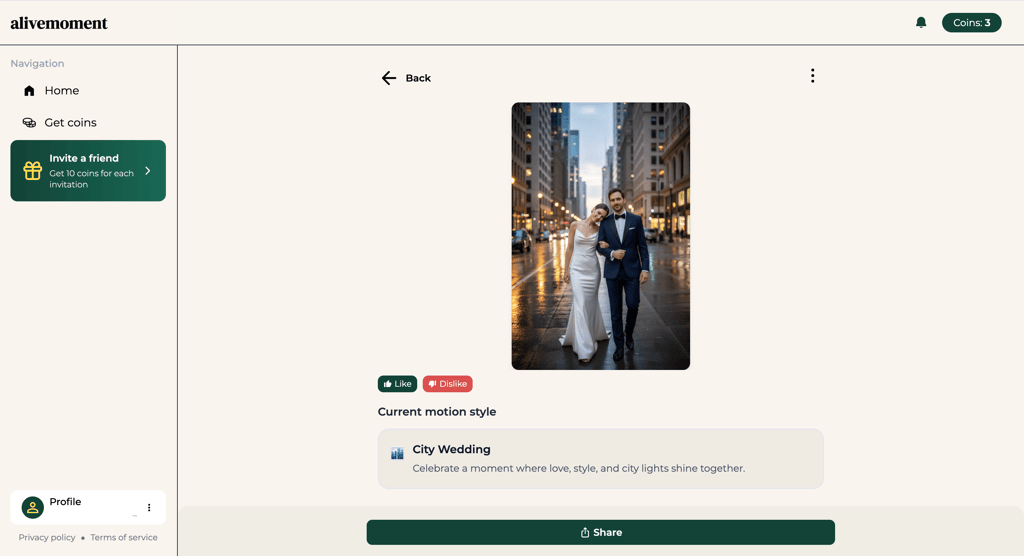Open the Invite a friend banner
1024x556 pixels.
pyautogui.click(x=88, y=171)
